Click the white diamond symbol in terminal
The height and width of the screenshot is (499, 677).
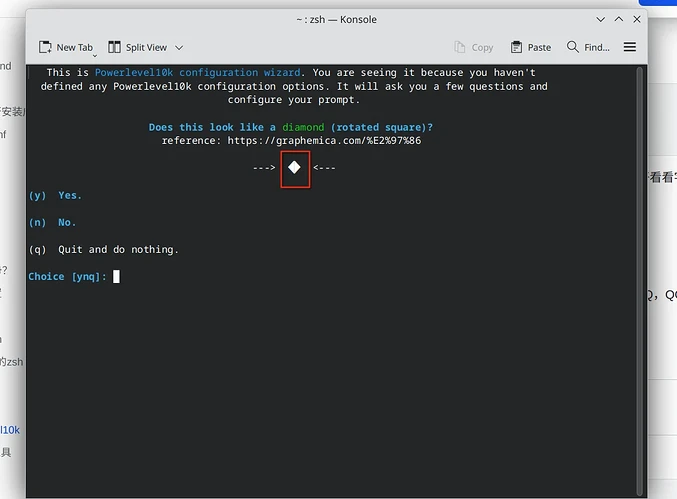(294, 168)
